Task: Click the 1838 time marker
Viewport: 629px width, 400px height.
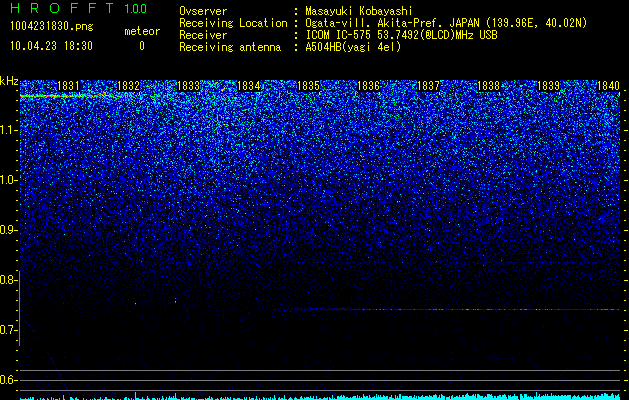Action: pos(489,86)
